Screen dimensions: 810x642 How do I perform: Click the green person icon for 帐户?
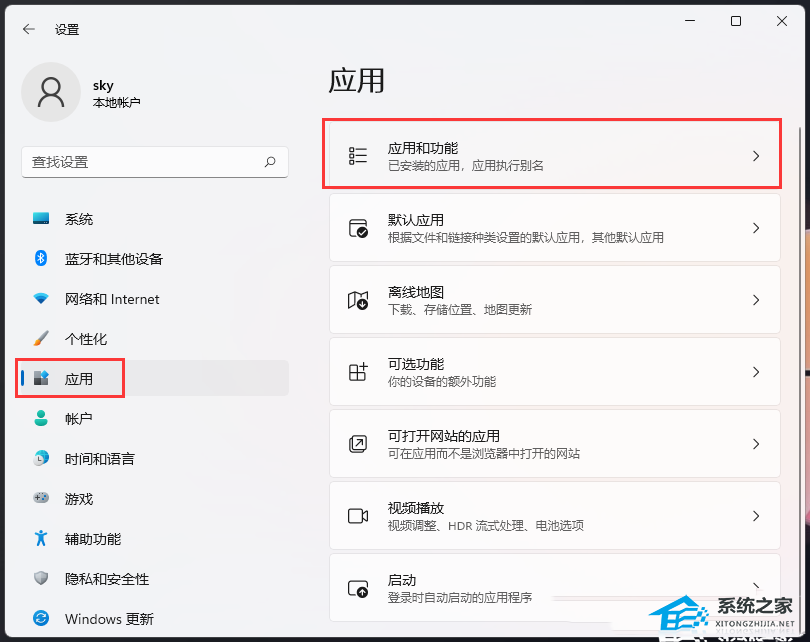click(x=41, y=418)
